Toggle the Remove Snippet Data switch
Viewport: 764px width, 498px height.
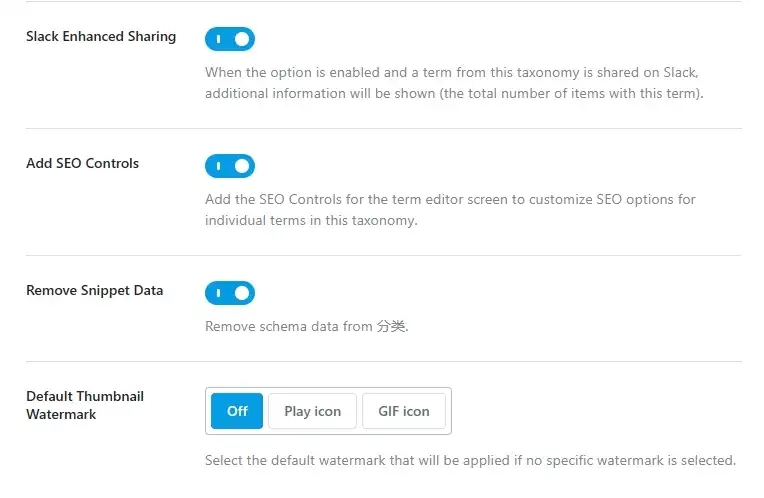tap(229, 293)
